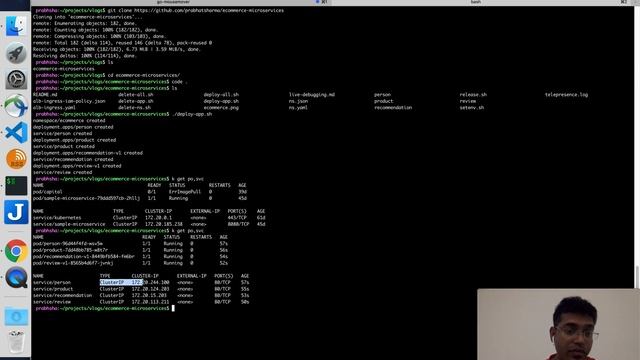This screenshot has width=640, height=360.
Task: Open System Preferences gear in dock
Action: [x=16, y=80]
